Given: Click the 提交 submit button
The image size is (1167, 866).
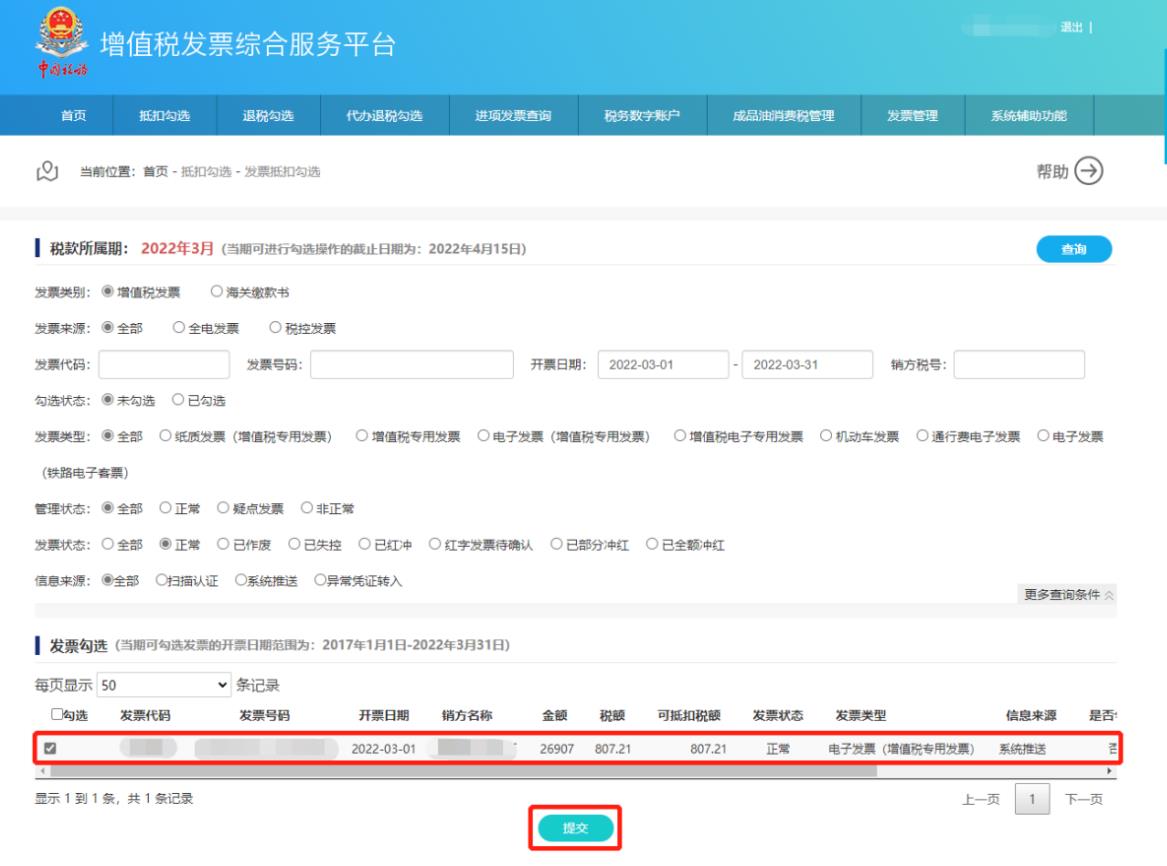Looking at the screenshot, I should [x=575, y=828].
